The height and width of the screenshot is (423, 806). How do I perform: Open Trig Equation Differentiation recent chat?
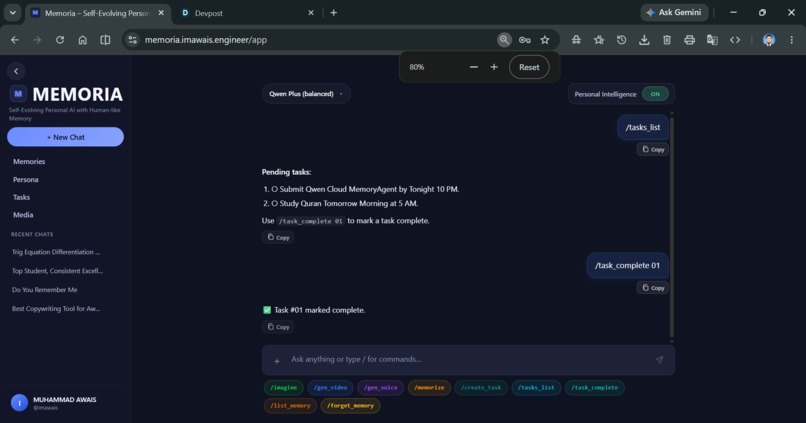pyautogui.click(x=56, y=252)
